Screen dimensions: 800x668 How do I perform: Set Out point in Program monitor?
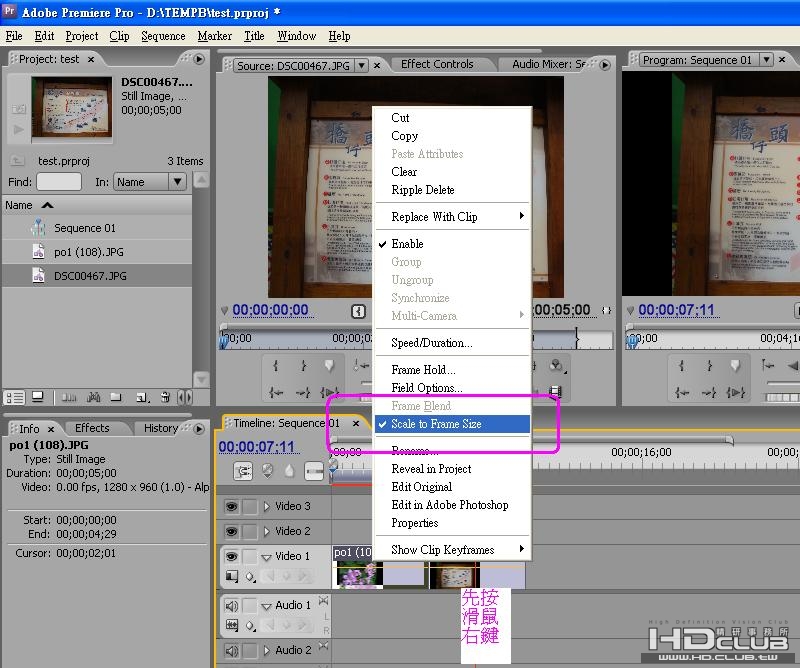(x=709, y=365)
